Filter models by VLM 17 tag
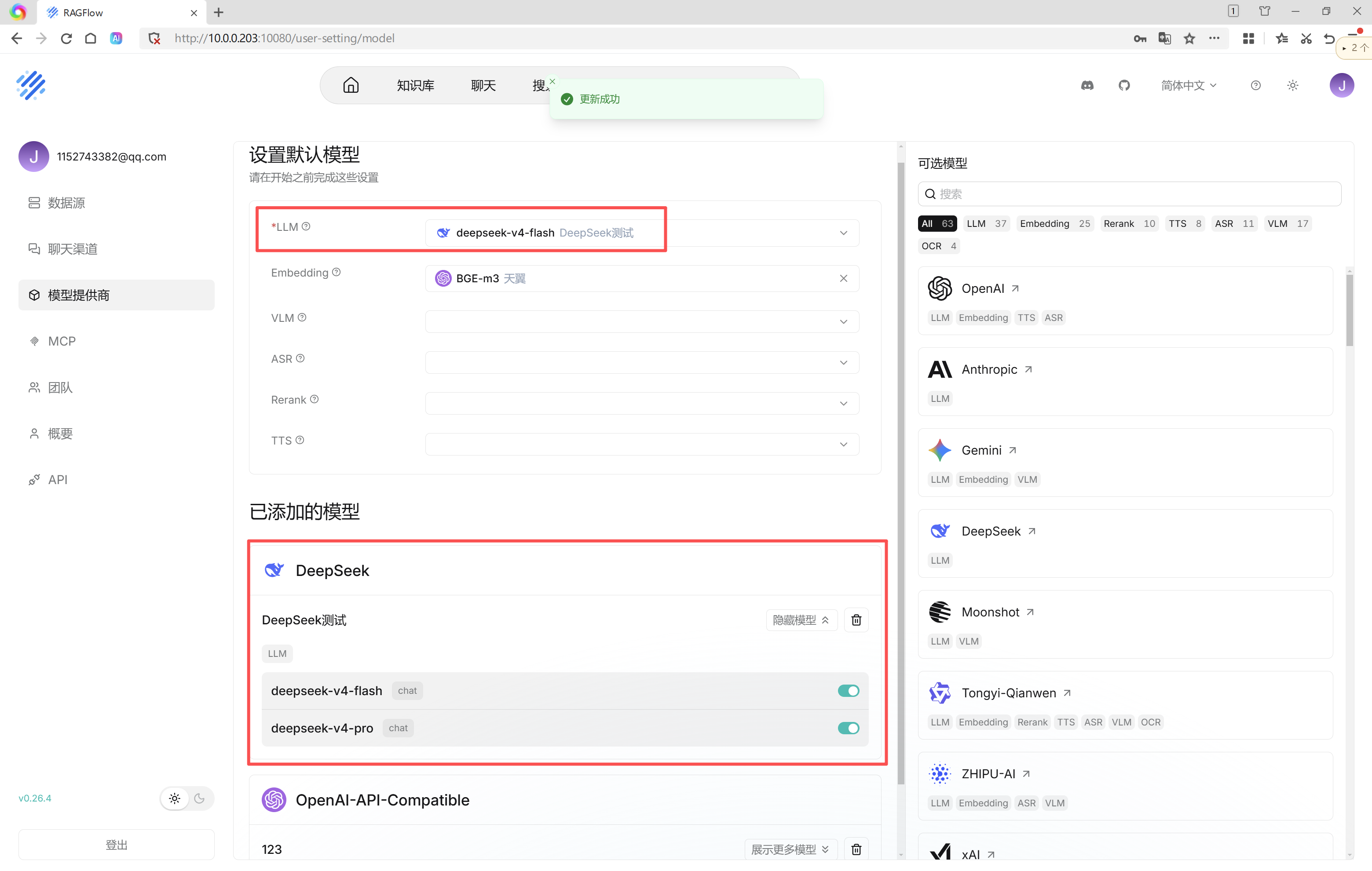The height and width of the screenshot is (871, 1372). click(1287, 223)
